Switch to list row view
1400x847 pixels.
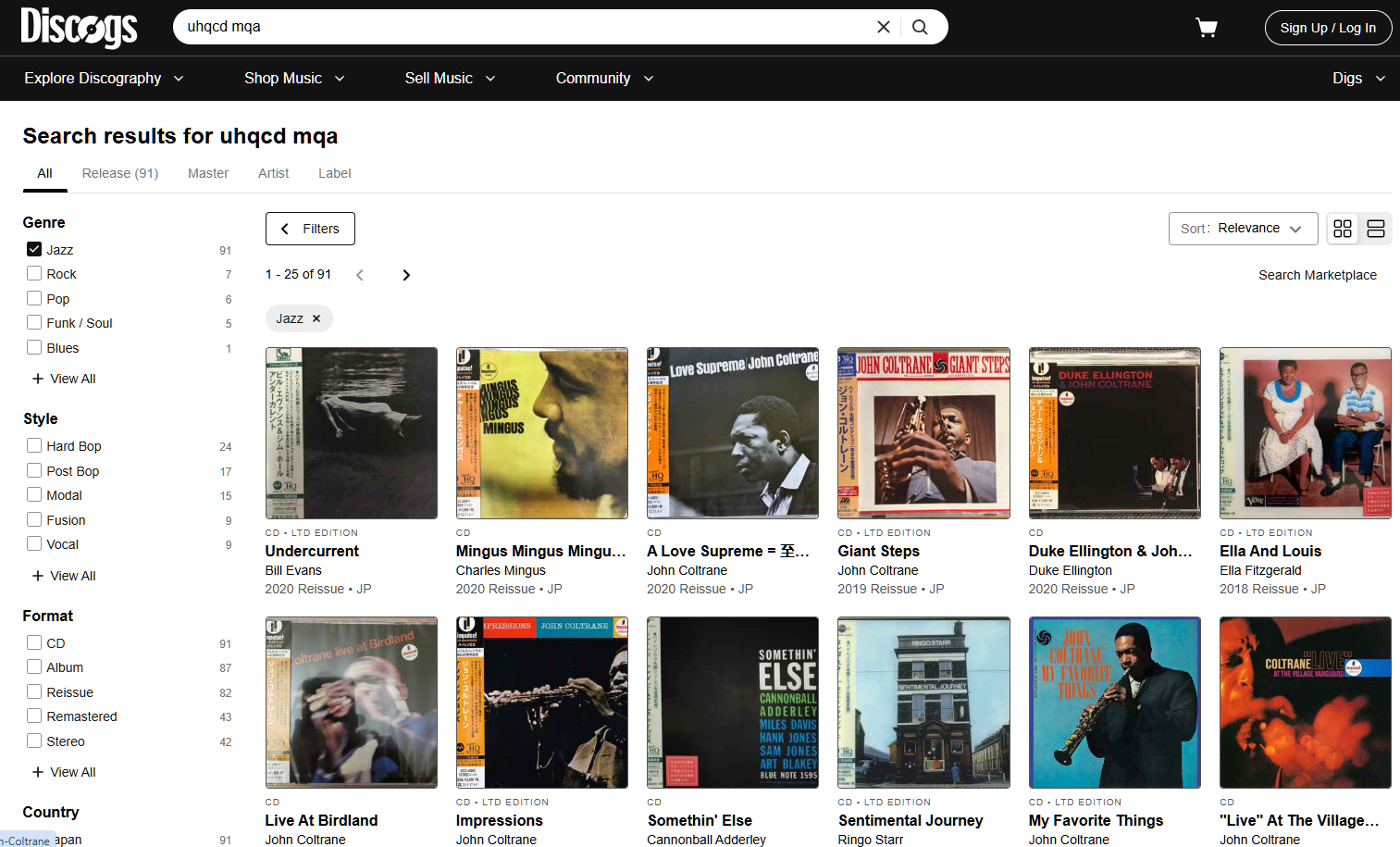[1376, 229]
